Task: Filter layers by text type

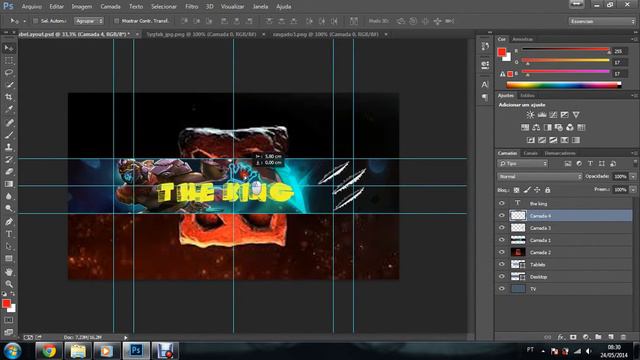Action: pyautogui.click(x=590, y=164)
